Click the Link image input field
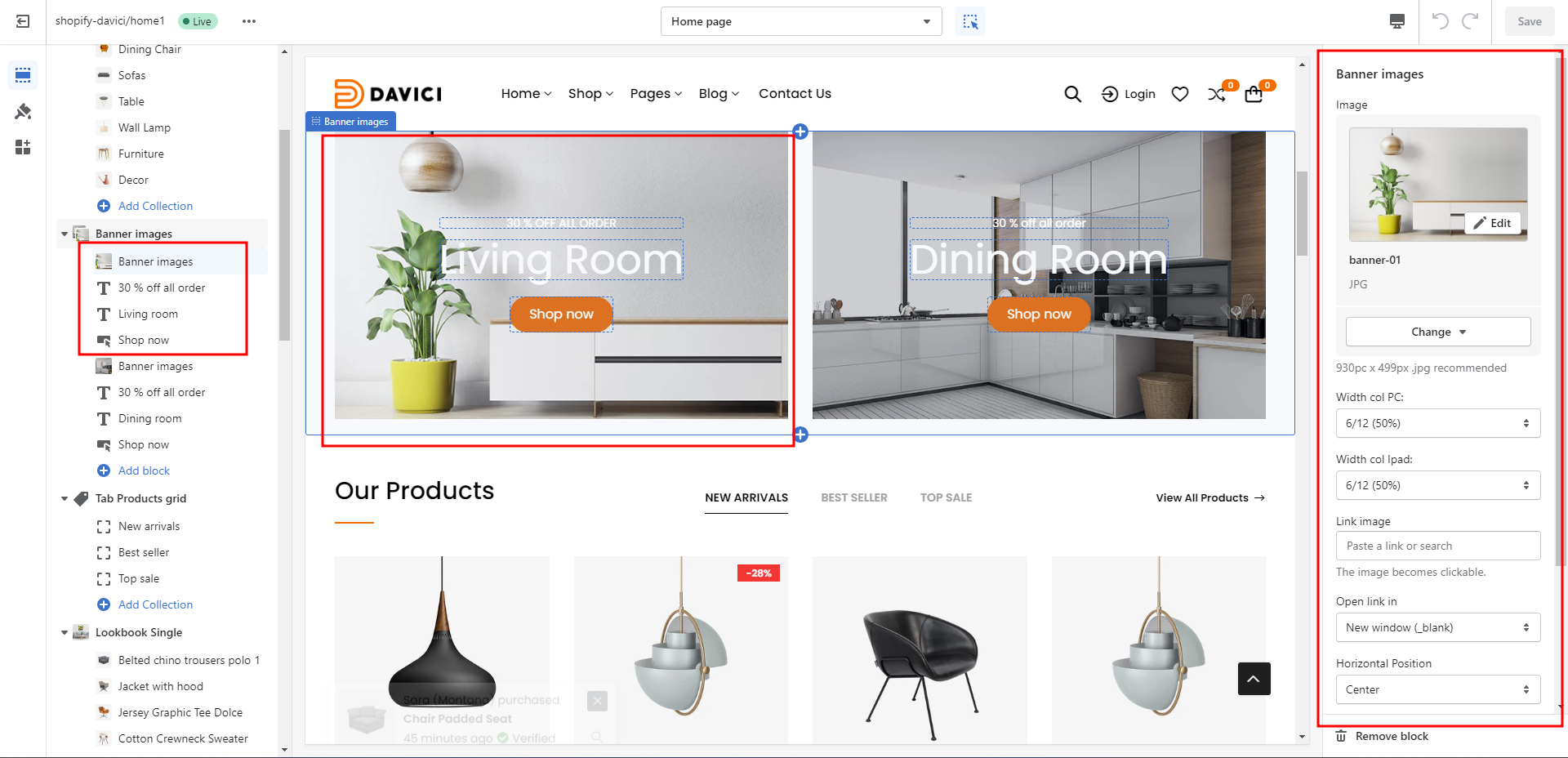This screenshot has width=1568, height=758. tap(1437, 546)
